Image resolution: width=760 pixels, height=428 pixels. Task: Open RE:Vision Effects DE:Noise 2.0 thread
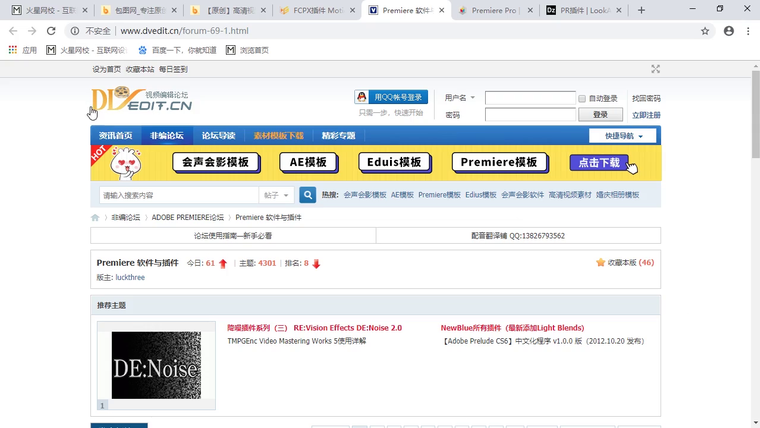tap(347, 327)
